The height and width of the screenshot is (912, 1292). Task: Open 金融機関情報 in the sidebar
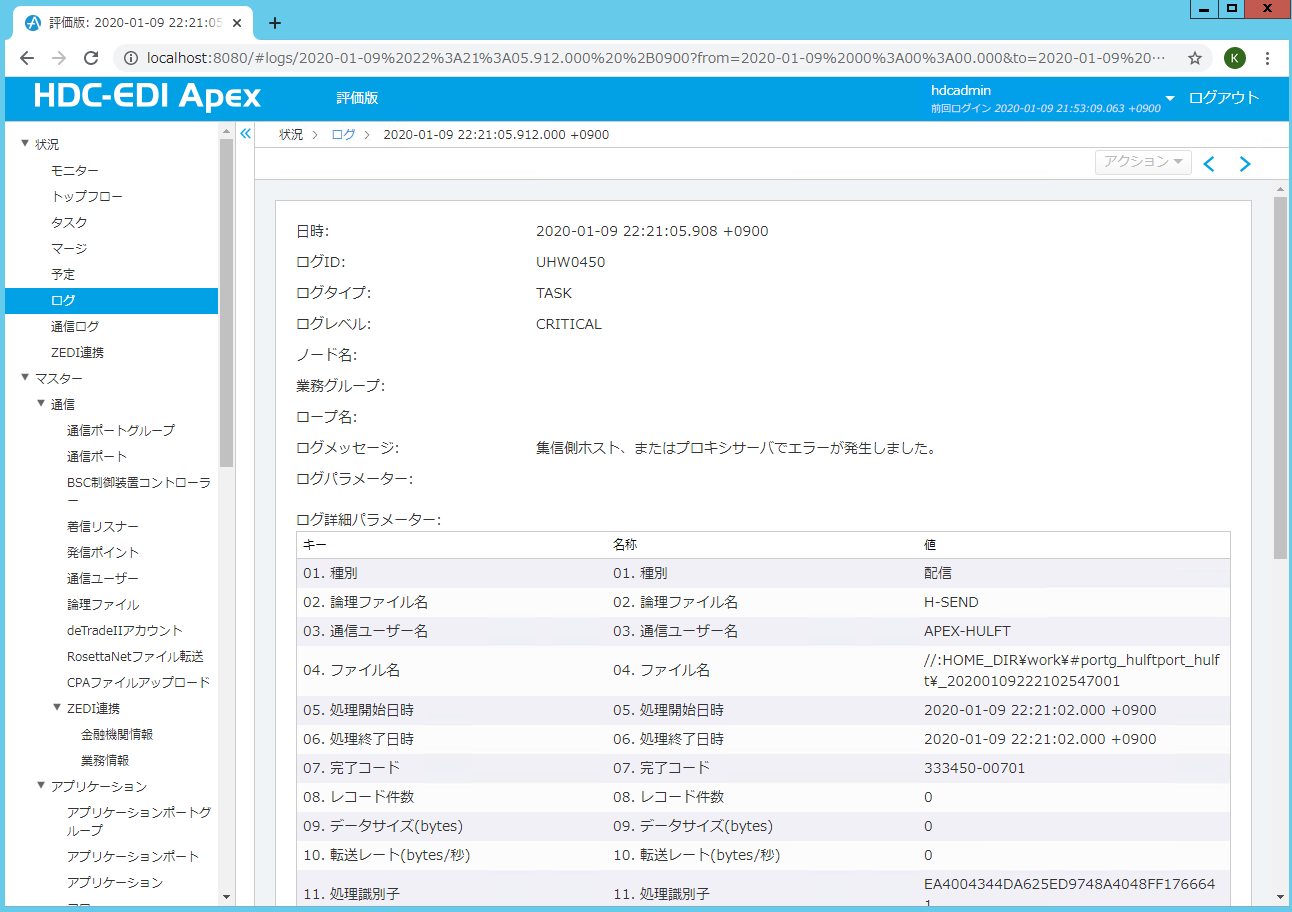117,734
